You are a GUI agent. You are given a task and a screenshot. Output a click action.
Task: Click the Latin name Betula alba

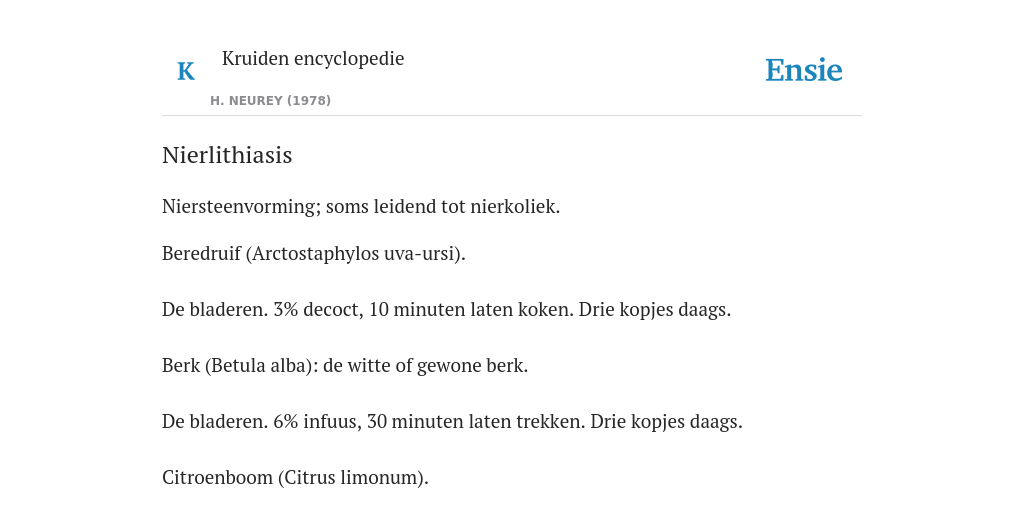pyautogui.click(x=258, y=366)
